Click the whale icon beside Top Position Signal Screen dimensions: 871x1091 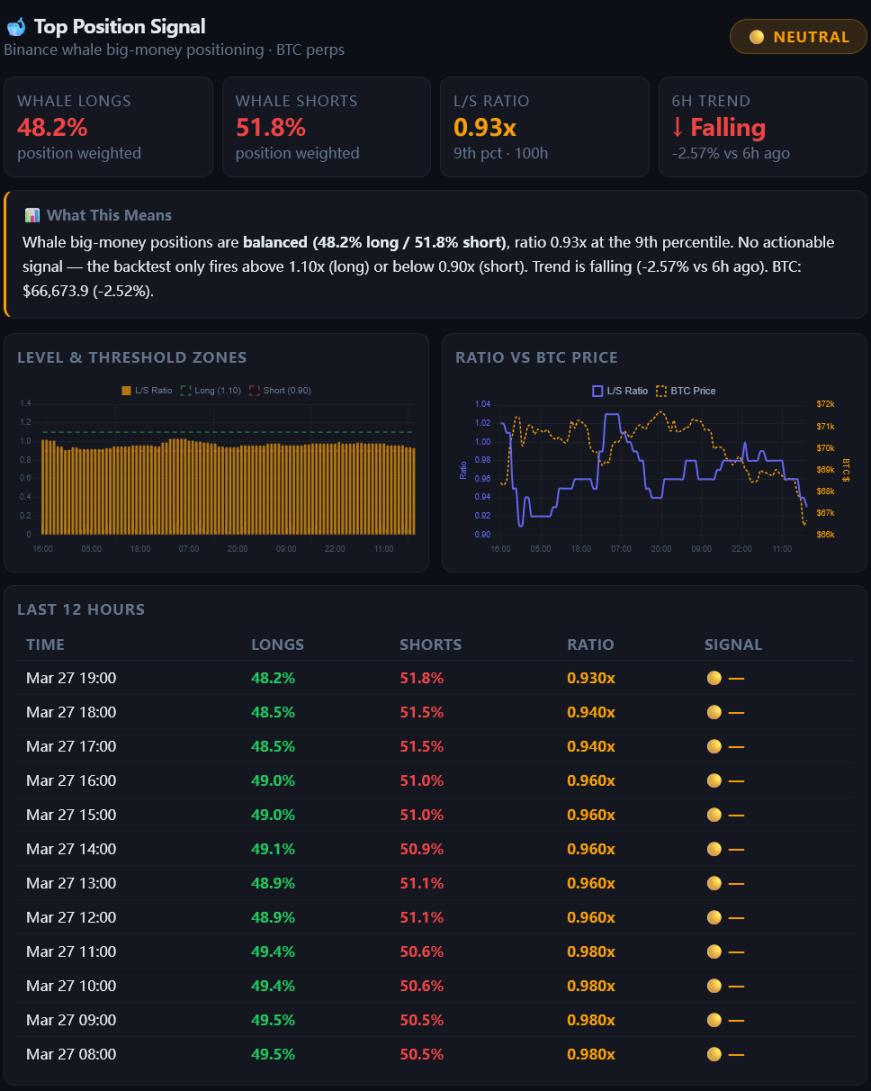pyautogui.click(x=16, y=27)
